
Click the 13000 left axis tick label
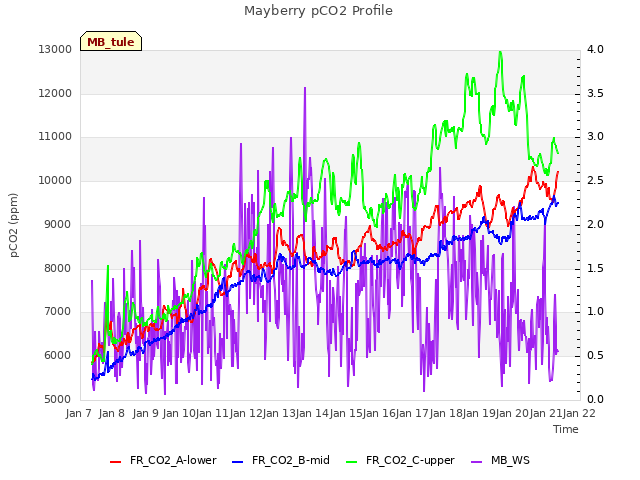pyautogui.click(x=55, y=50)
